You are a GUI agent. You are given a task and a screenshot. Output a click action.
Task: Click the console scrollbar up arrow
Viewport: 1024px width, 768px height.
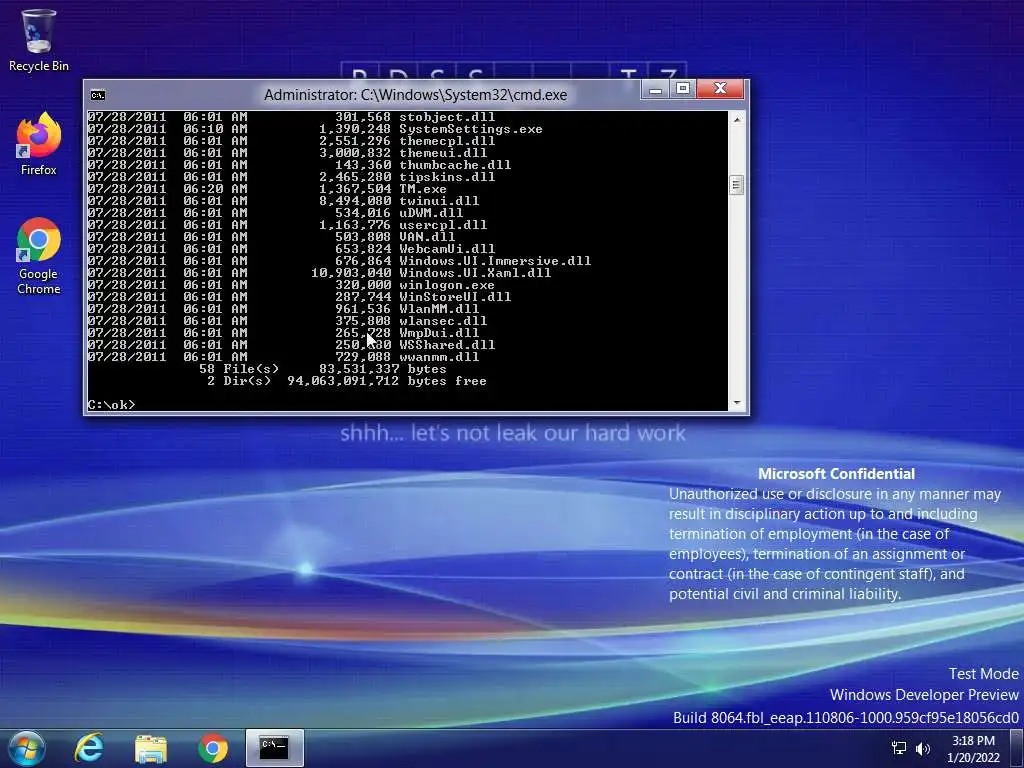[x=737, y=120]
